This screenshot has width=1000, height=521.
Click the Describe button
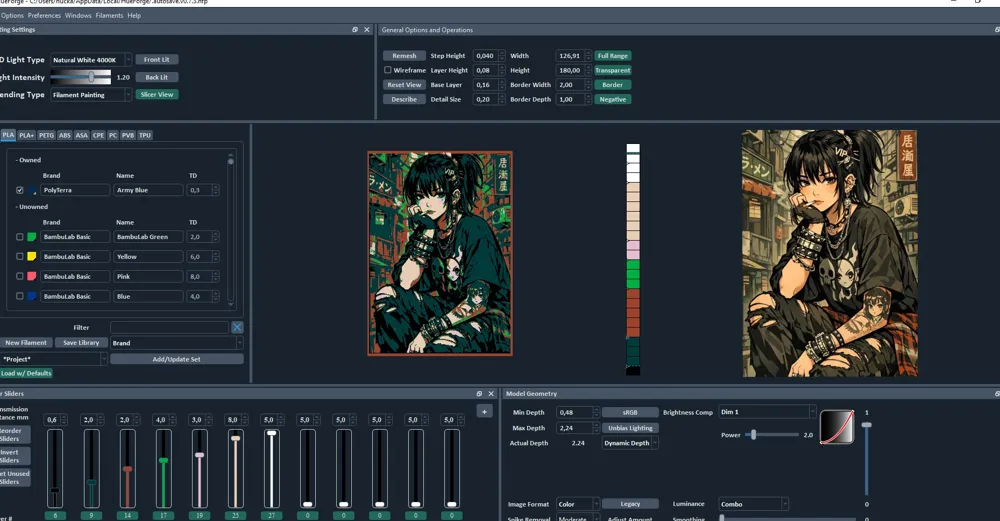[404, 99]
